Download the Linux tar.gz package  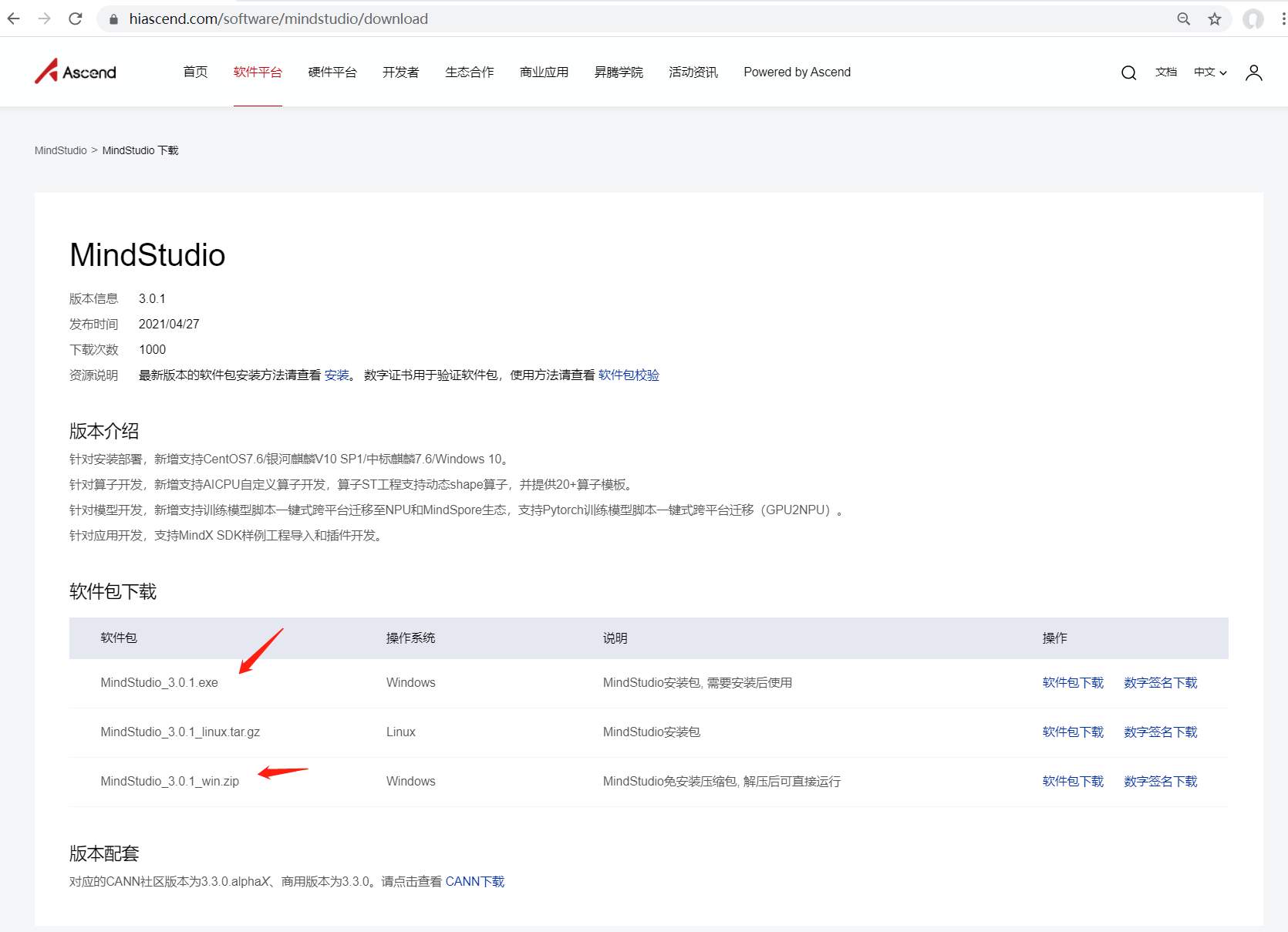(1073, 732)
